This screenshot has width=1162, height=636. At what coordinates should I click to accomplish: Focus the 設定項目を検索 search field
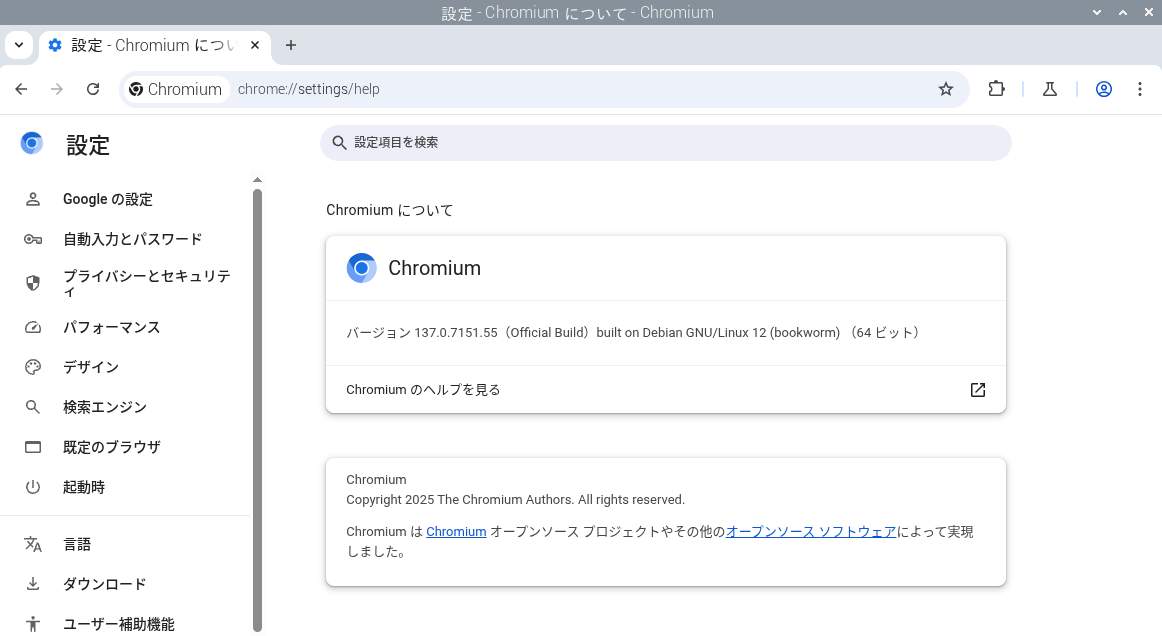[x=665, y=142]
